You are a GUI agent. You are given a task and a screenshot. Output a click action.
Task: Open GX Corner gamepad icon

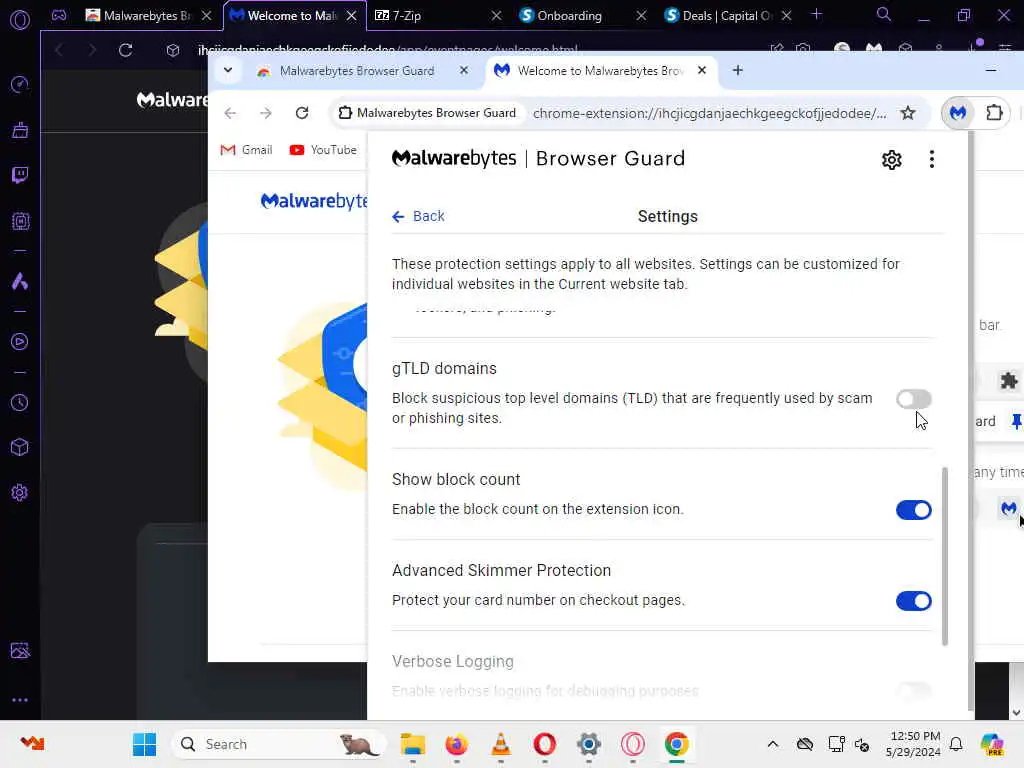(59, 15)
